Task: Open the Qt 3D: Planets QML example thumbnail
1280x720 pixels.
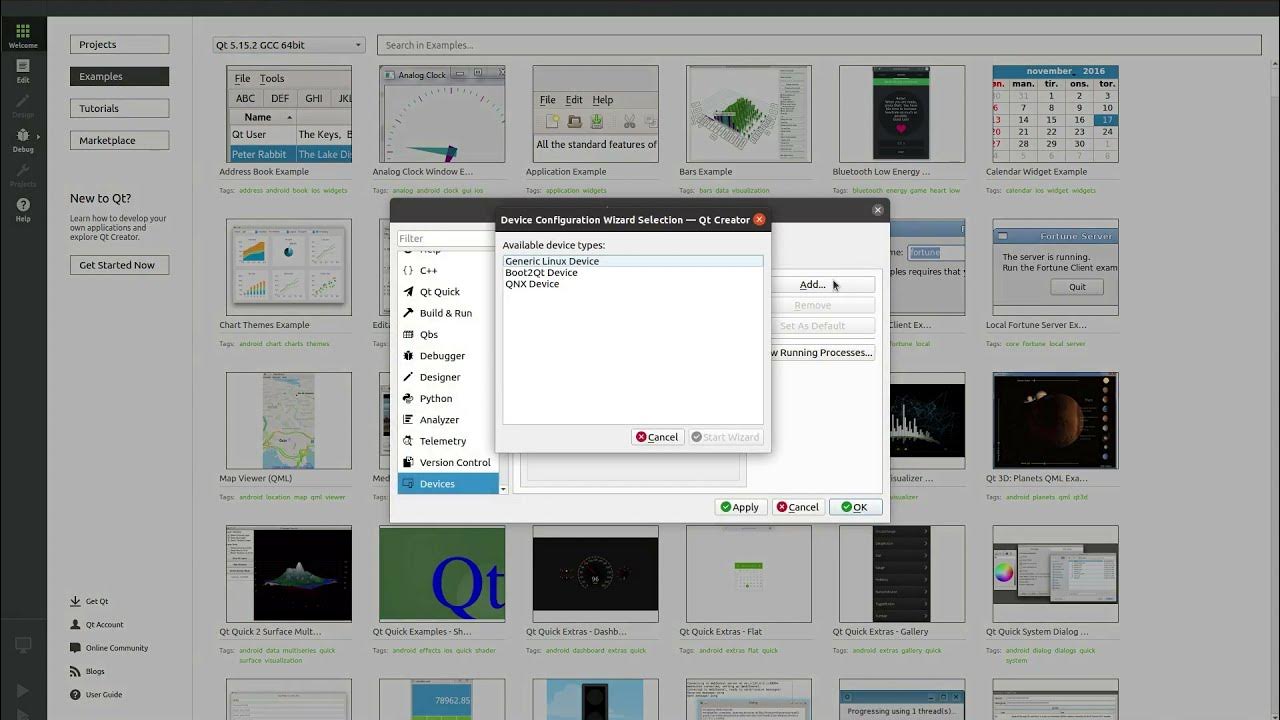Action: coord(1055,420)
